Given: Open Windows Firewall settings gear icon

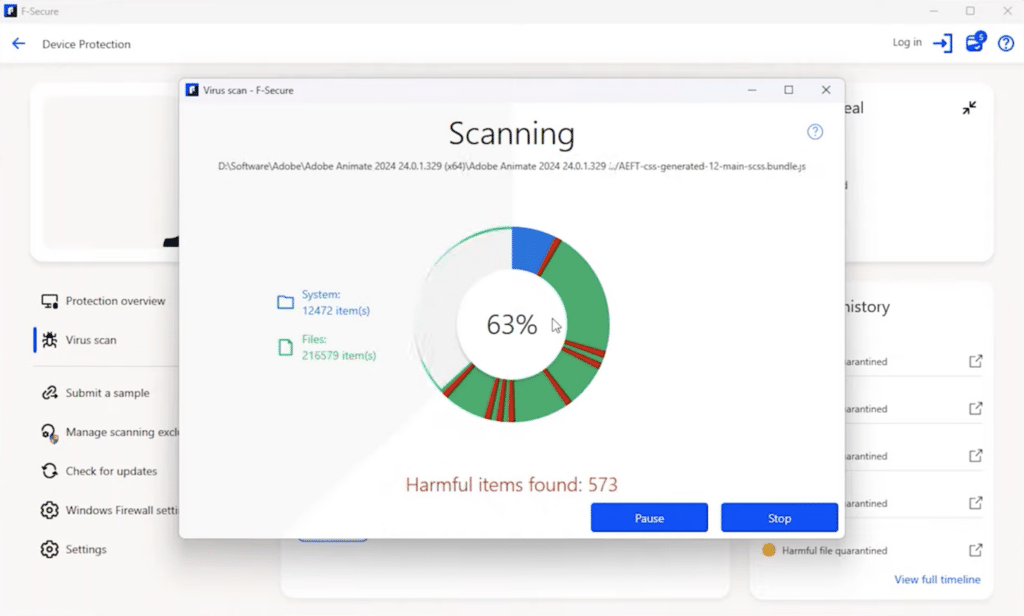Looking at the screenshot, I should pyautogui.click(x=51, y=510).
